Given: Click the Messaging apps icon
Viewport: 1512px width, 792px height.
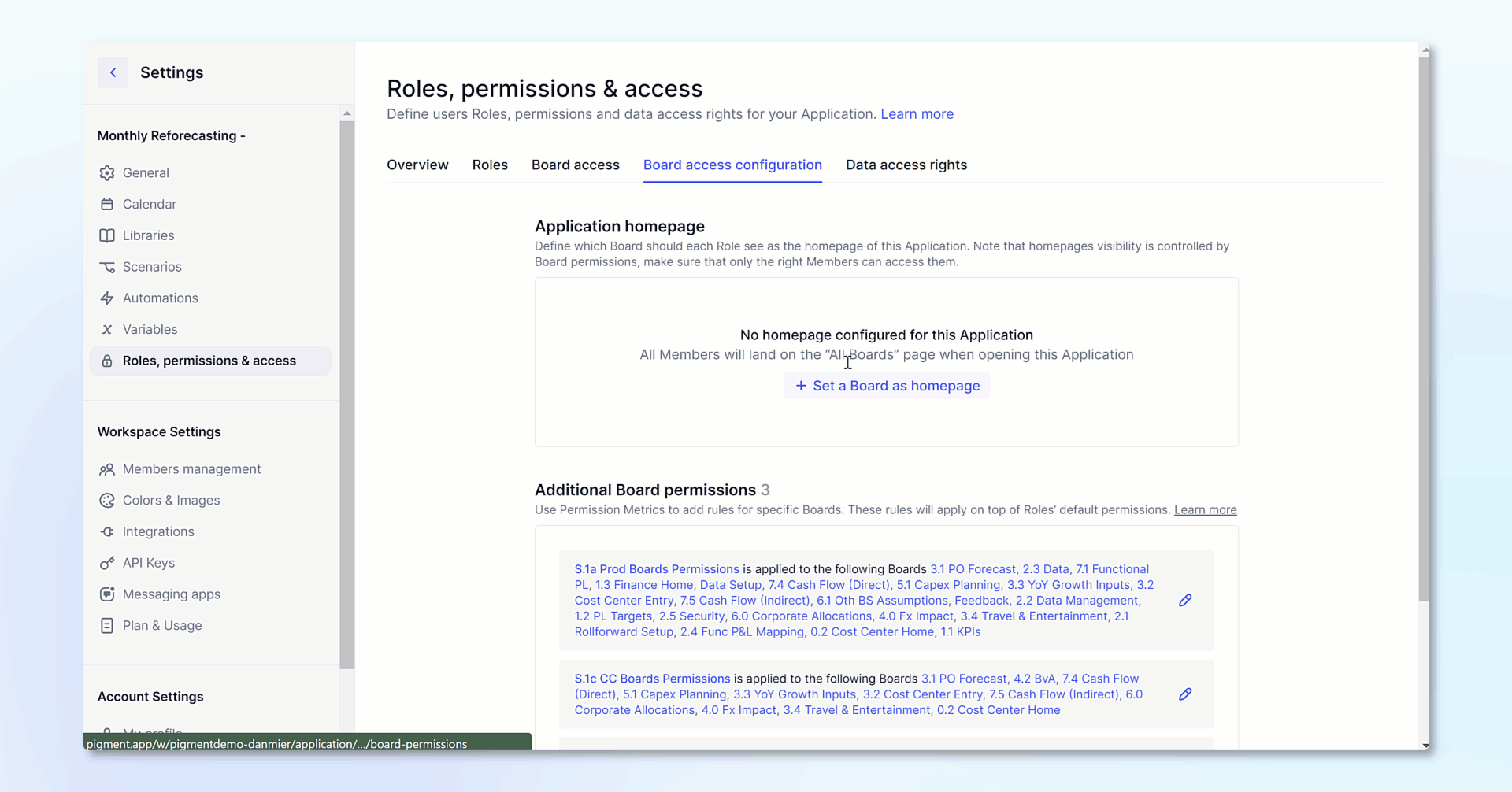Looking at the screenshot, I should point(107,594).
